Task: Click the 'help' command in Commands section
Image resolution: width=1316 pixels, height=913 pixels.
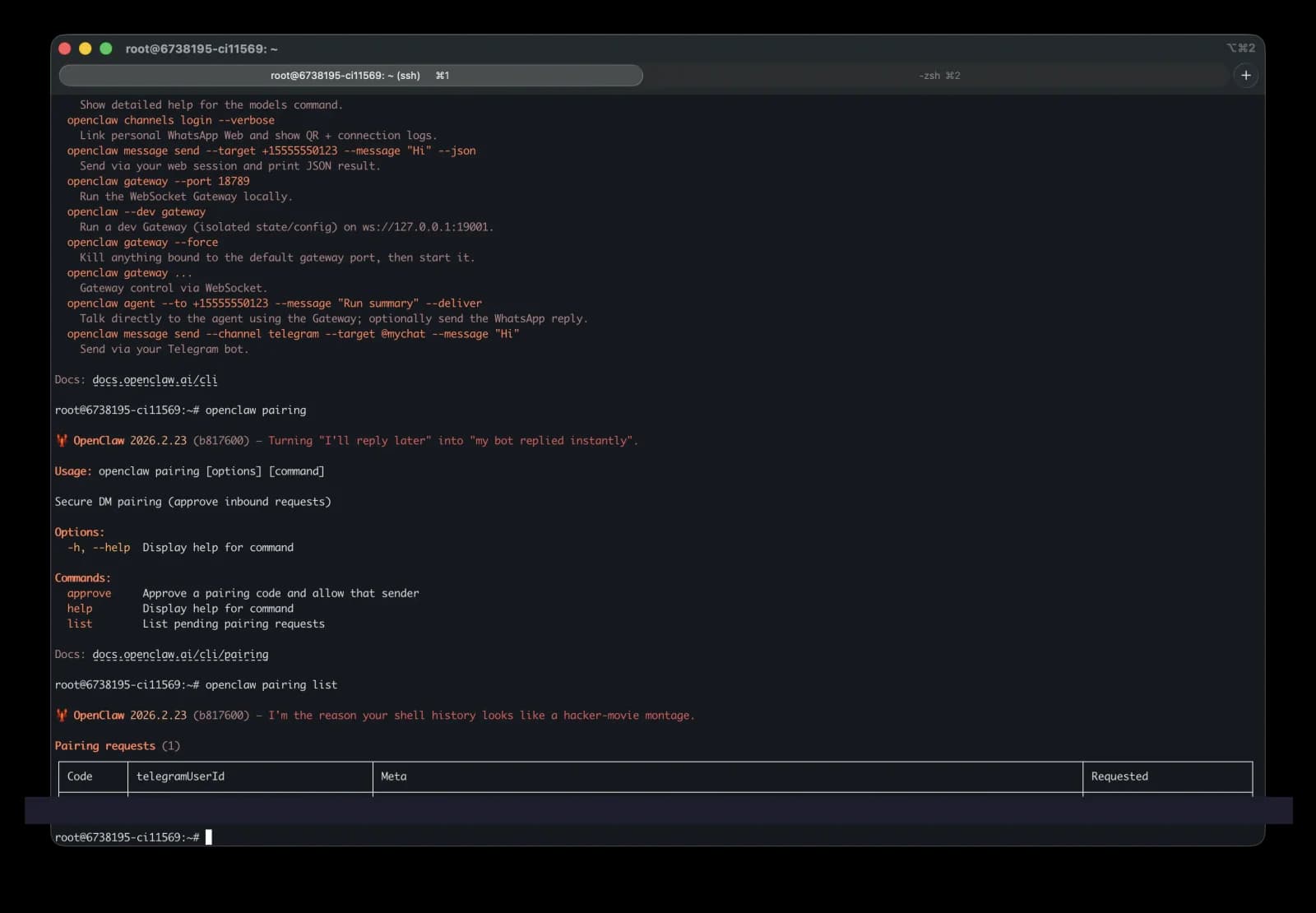Action: tap(80, 609)
